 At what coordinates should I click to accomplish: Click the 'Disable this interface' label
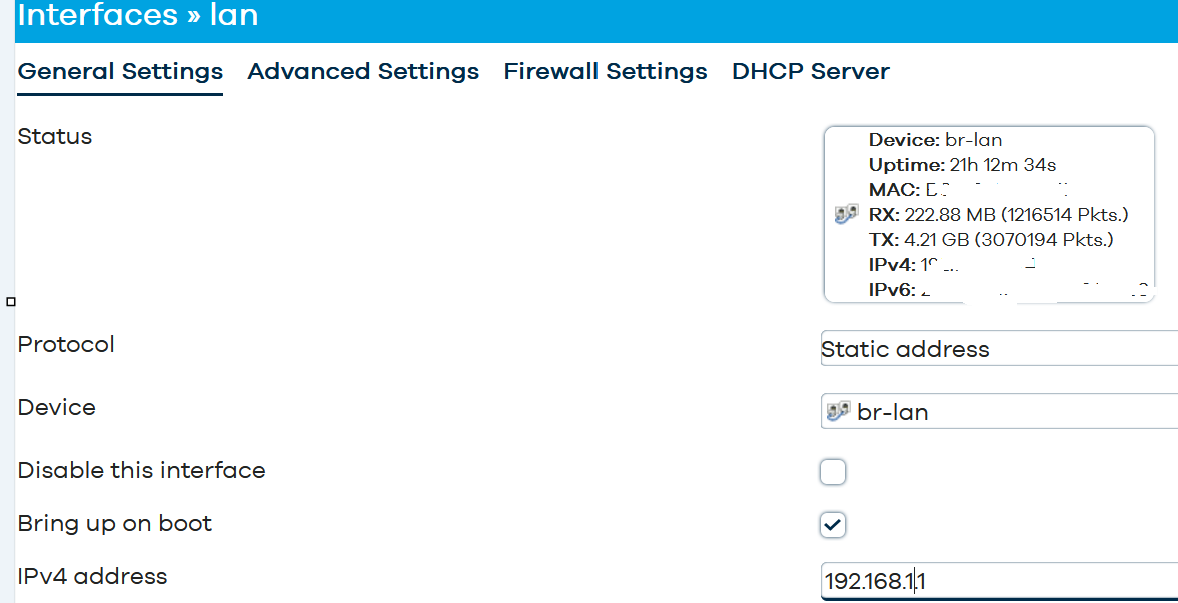[x=141, y=471]
